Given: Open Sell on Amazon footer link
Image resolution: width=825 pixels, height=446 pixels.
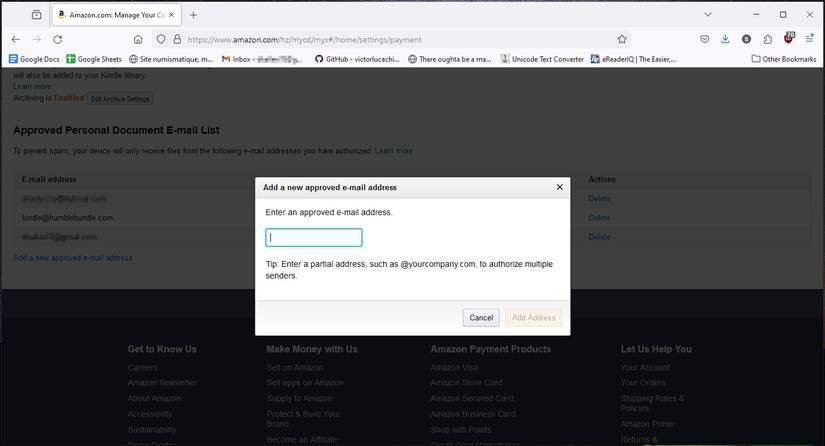Looking at the screenshot, I should (295, 368).
